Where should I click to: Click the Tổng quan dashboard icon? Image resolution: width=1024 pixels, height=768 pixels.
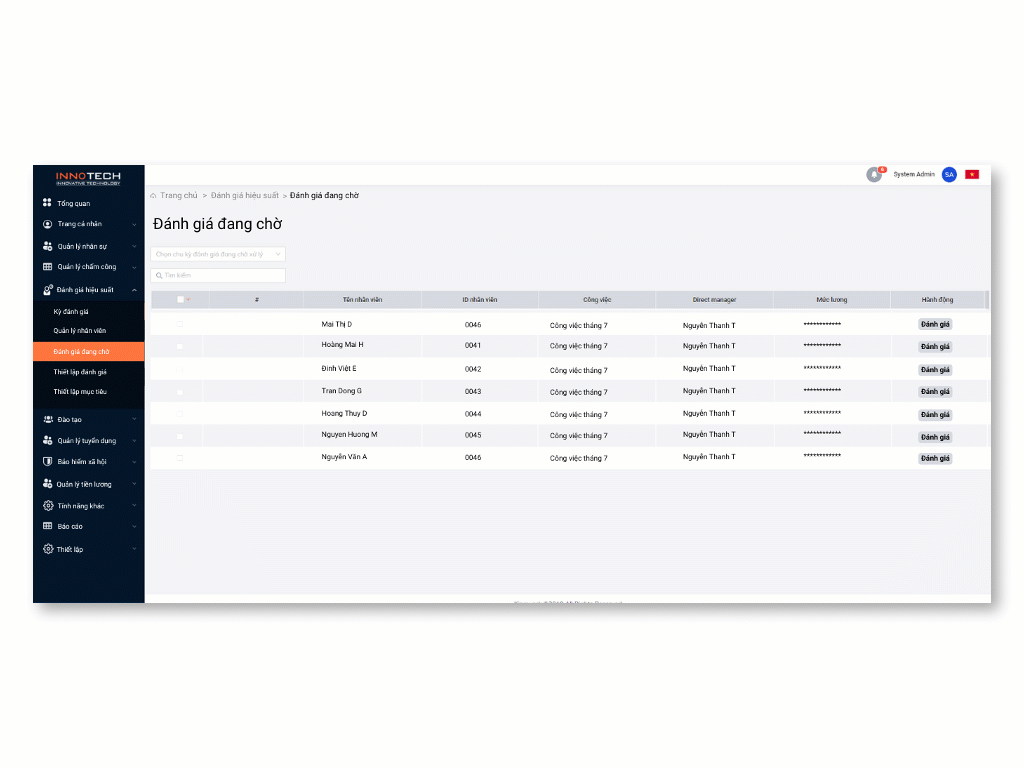click(47, 203)
